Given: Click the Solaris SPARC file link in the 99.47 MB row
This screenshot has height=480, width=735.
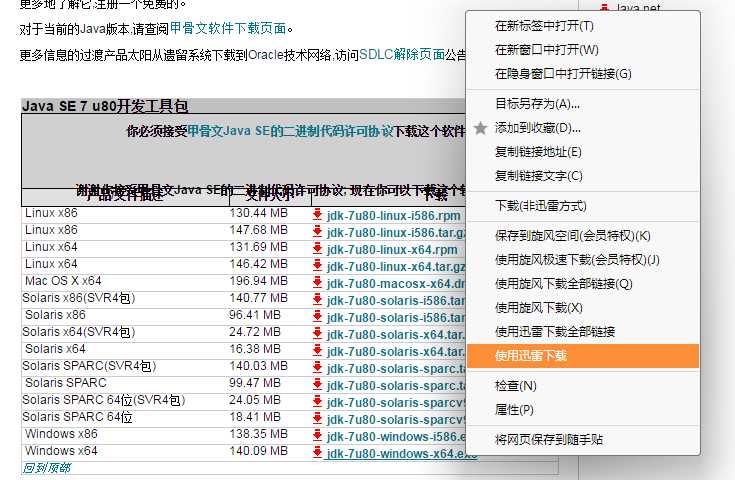Looking at the screenshot, I should click(x=396, y=385).
